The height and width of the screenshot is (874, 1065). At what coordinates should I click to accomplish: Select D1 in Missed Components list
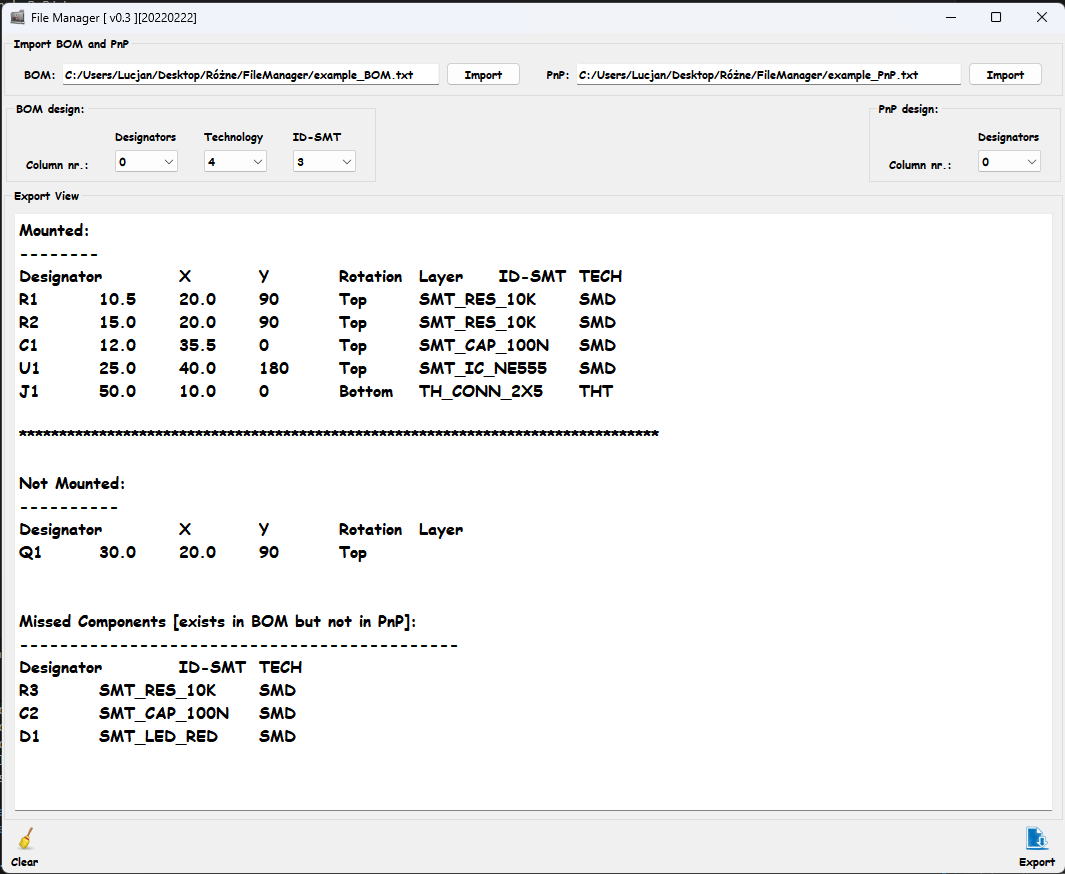[x=29, y=737]
